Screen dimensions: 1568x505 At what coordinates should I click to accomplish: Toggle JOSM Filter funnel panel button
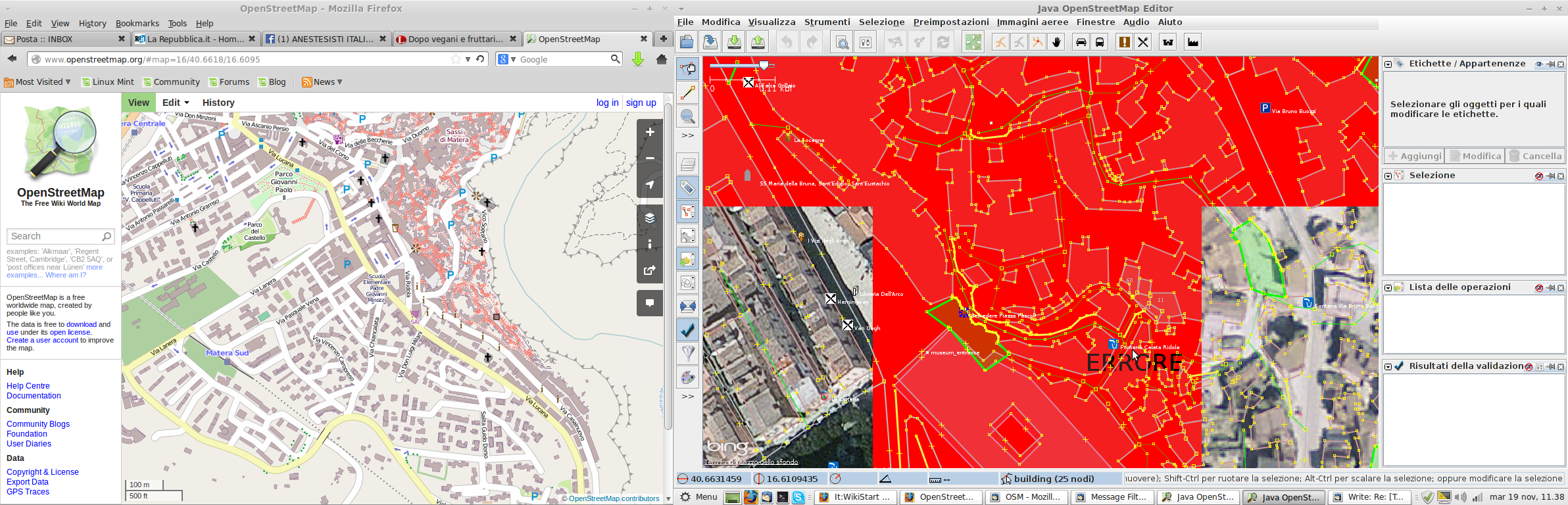pyautogui.click(x=687, y=354)
